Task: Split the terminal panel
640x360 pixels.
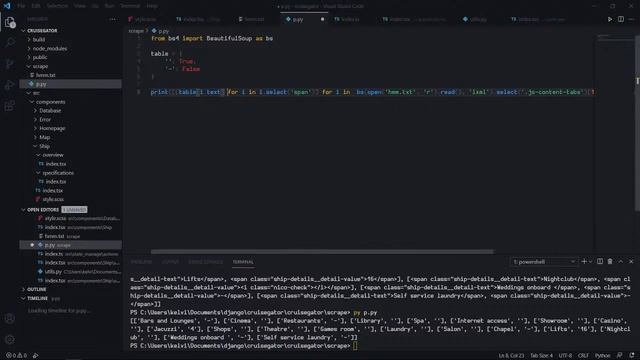Action: click(600, 262)
